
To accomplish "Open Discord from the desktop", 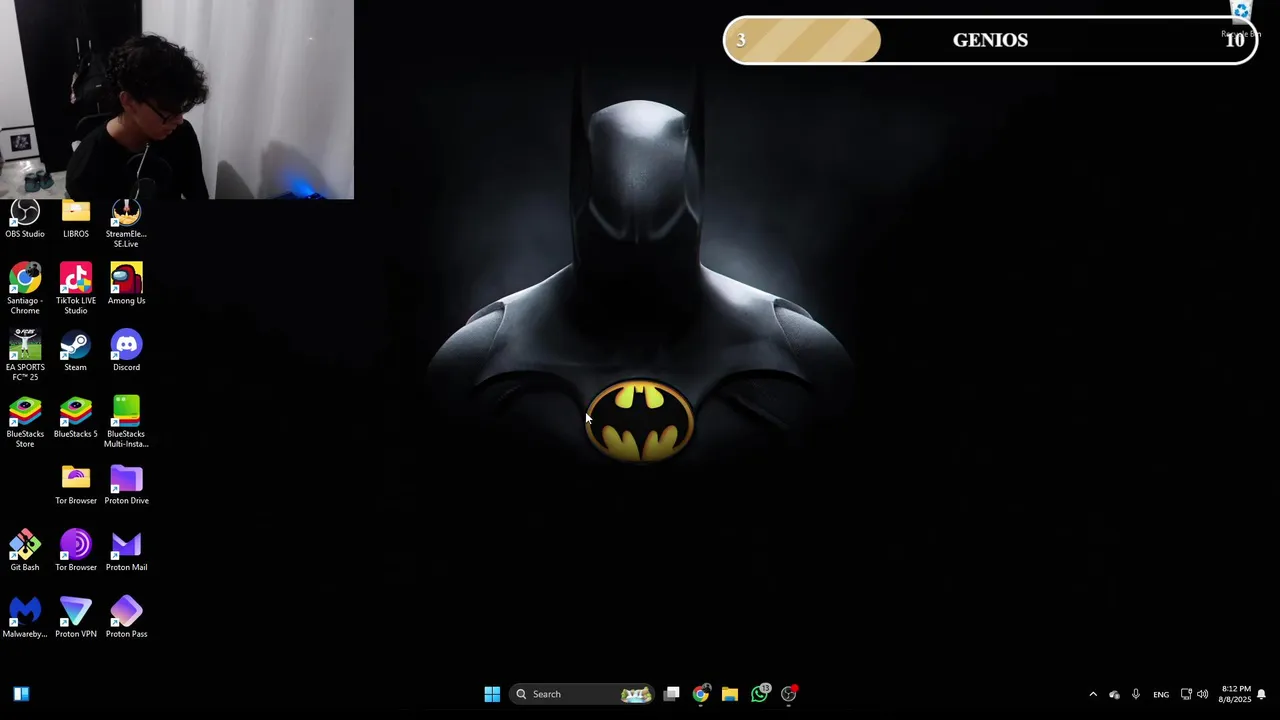I will click(x=126, y=351).
